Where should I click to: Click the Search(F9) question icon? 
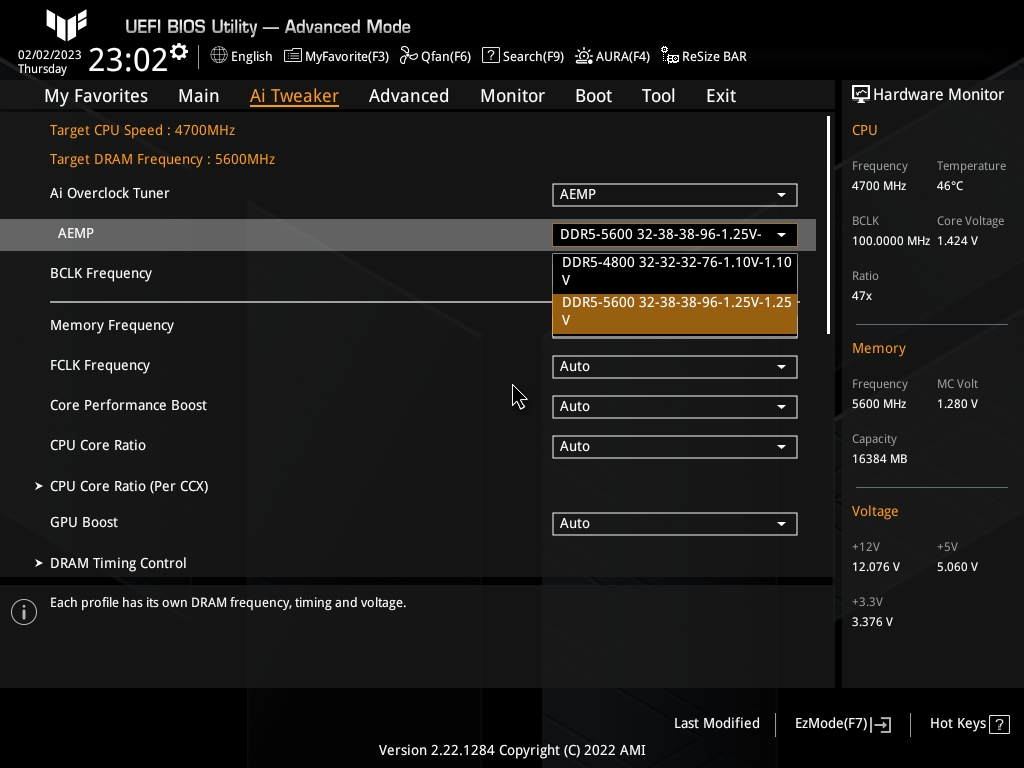[x=490, y=56]
